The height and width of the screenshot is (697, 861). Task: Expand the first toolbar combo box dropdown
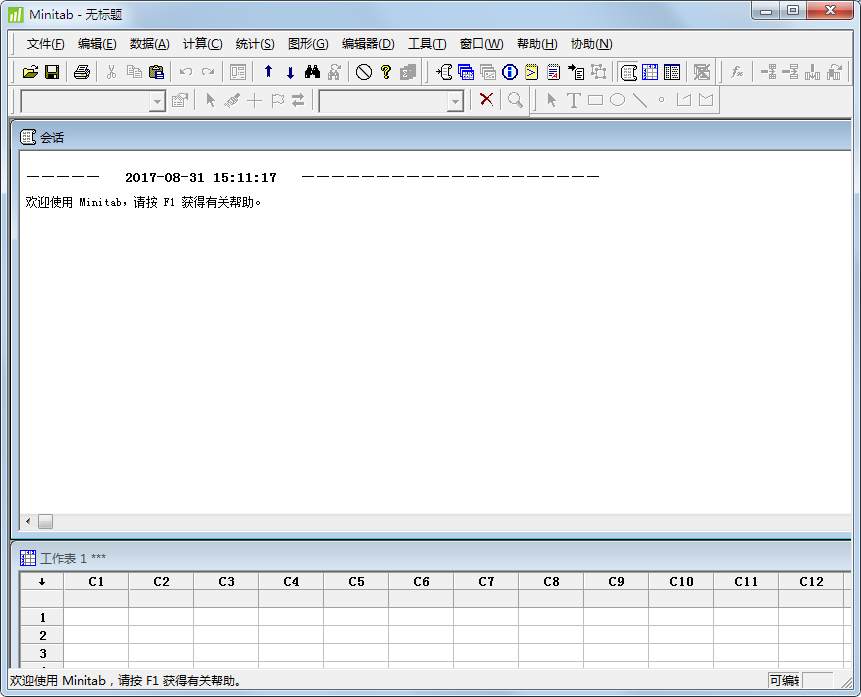click(x=157, y=101)
